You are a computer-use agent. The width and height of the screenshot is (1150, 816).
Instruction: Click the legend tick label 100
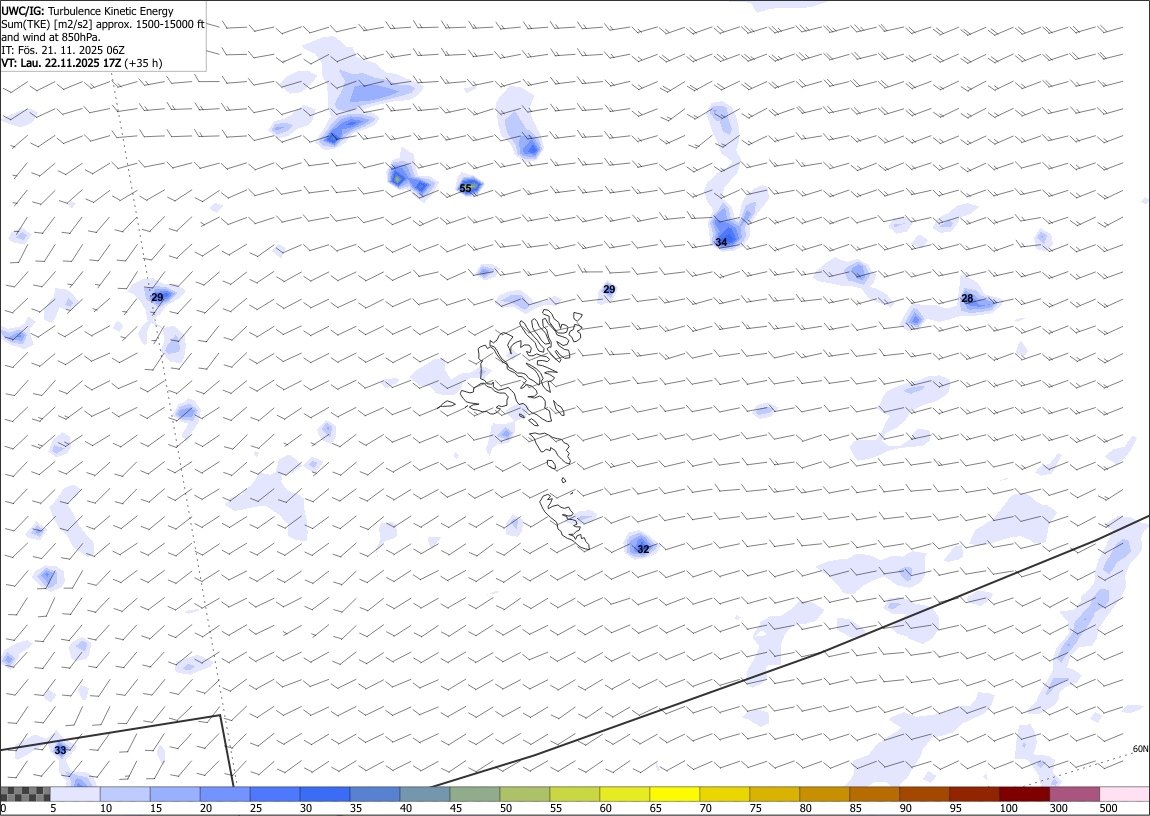[1008, 808]
